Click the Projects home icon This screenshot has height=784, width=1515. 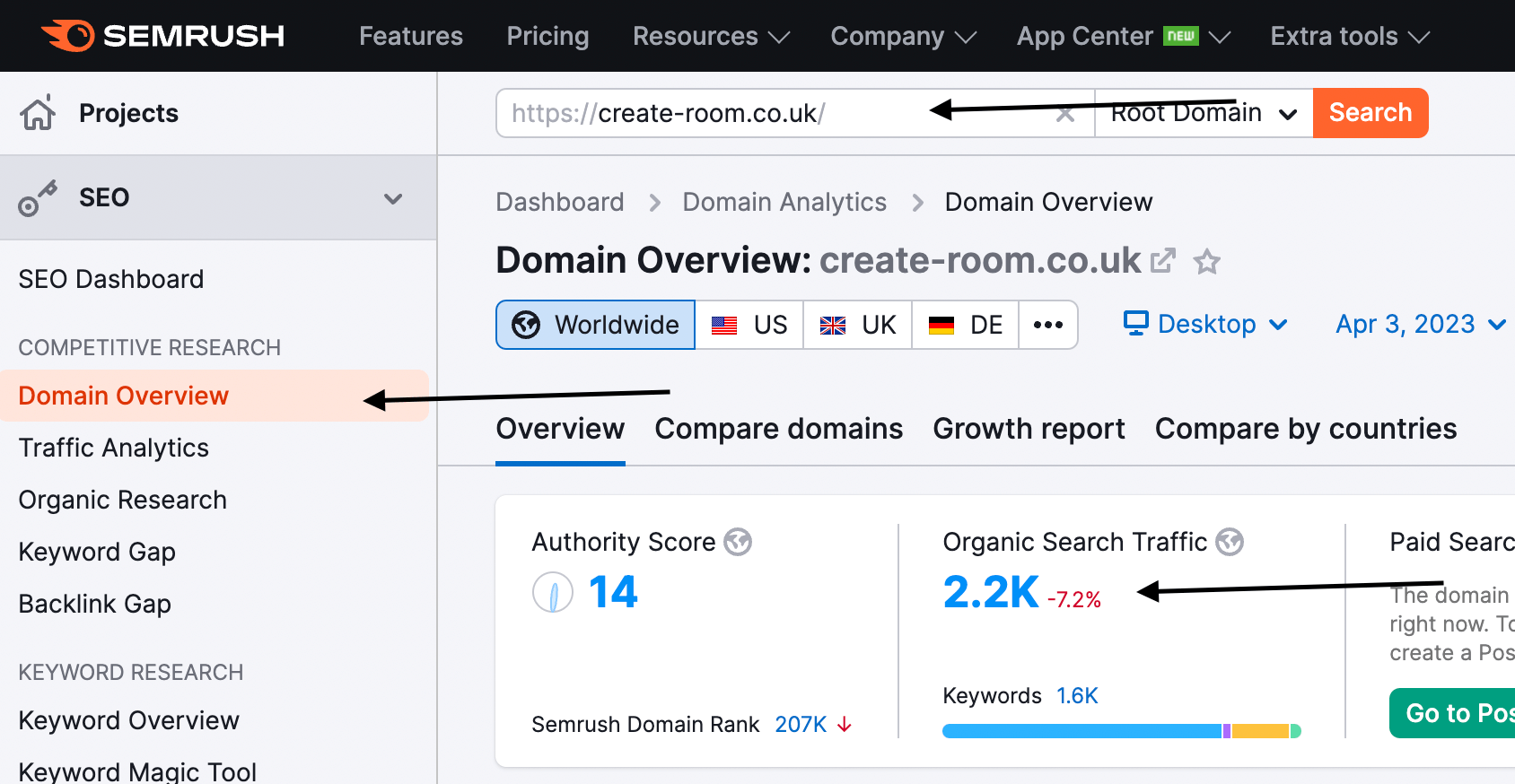pos(38,113)
